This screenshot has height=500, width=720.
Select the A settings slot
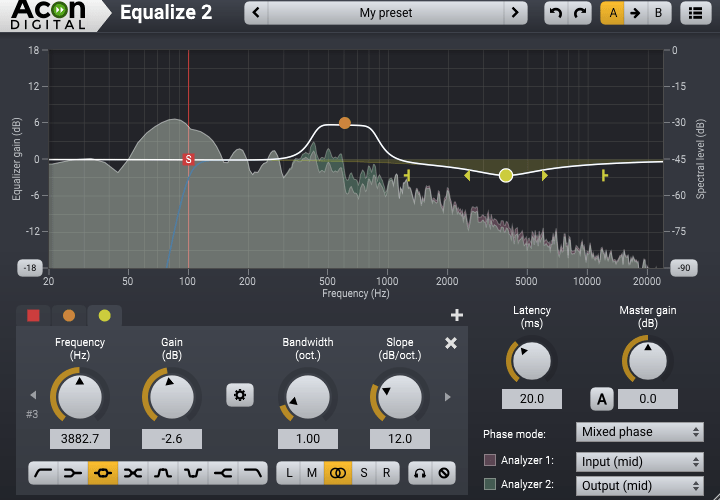[x=612, y=13]
